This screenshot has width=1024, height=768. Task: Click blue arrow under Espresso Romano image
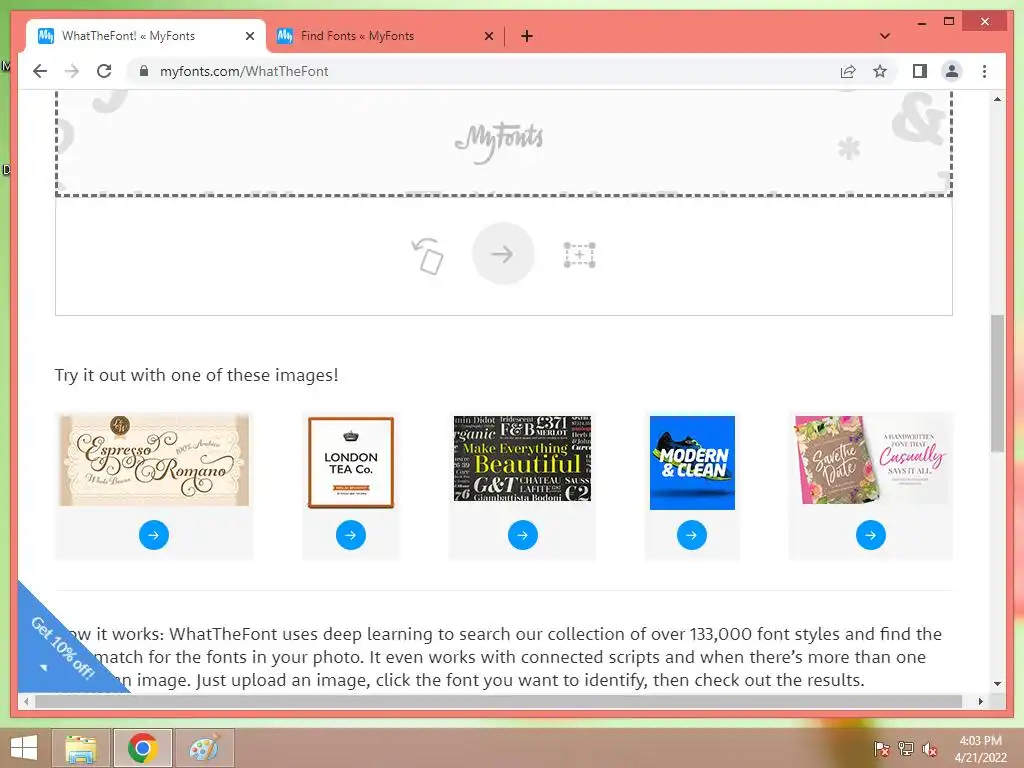pos(153,535)
